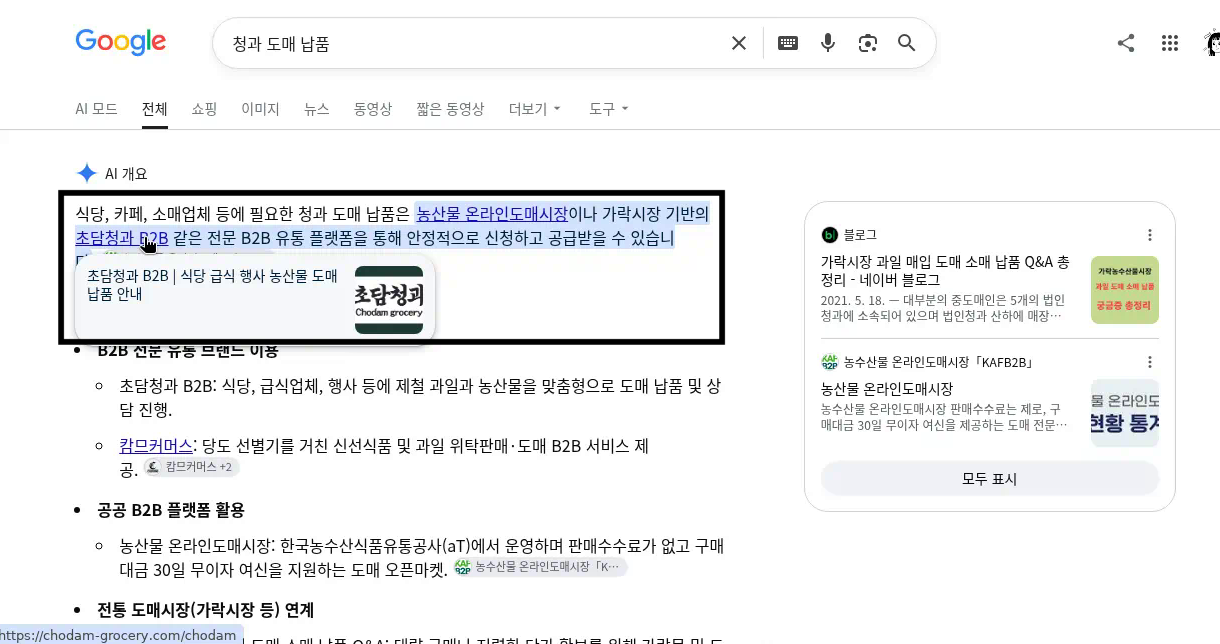Open the 온라인도매시장 현황 thumbnail image

1125,413
